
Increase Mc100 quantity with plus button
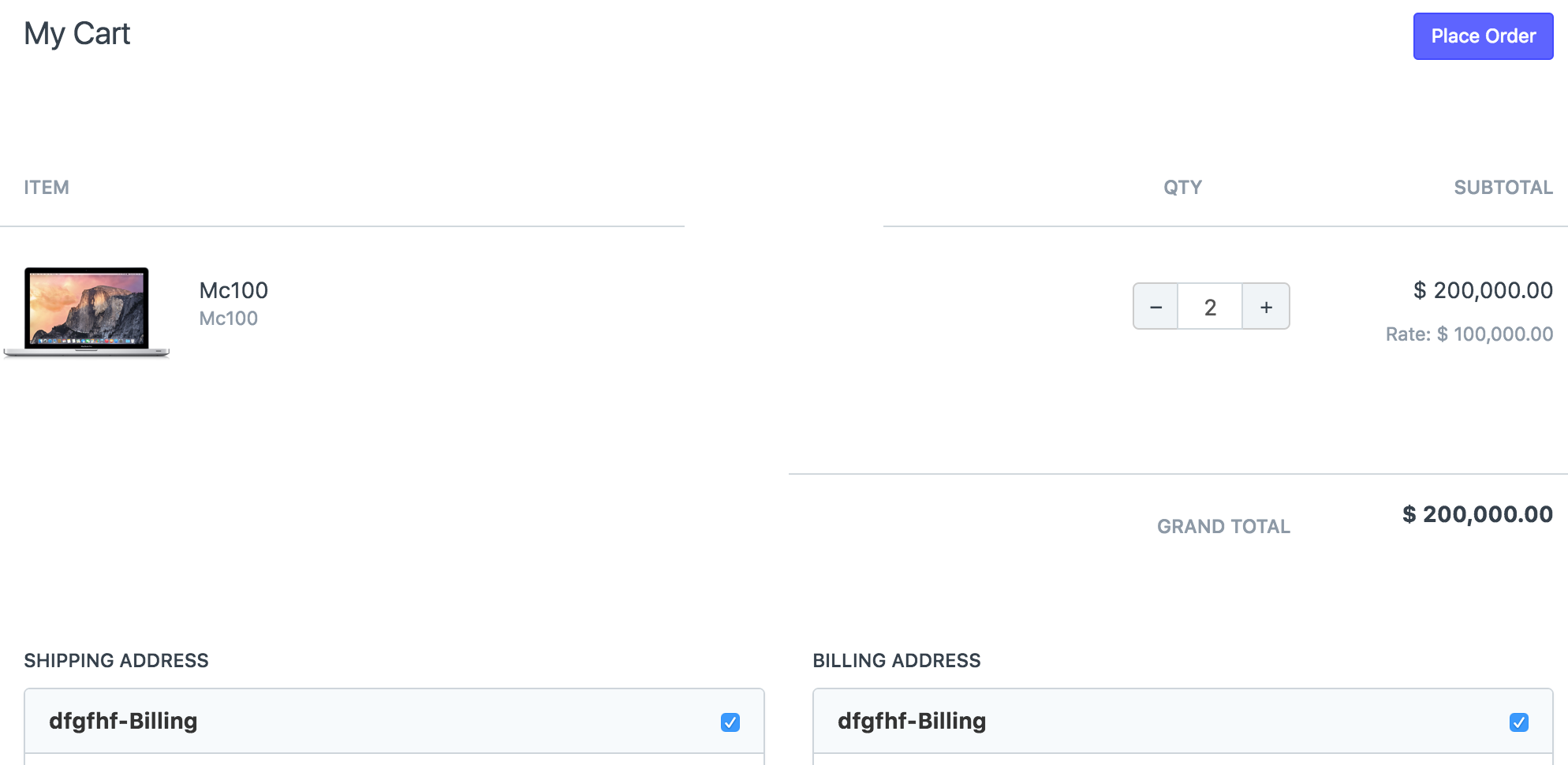point(1266,307)
